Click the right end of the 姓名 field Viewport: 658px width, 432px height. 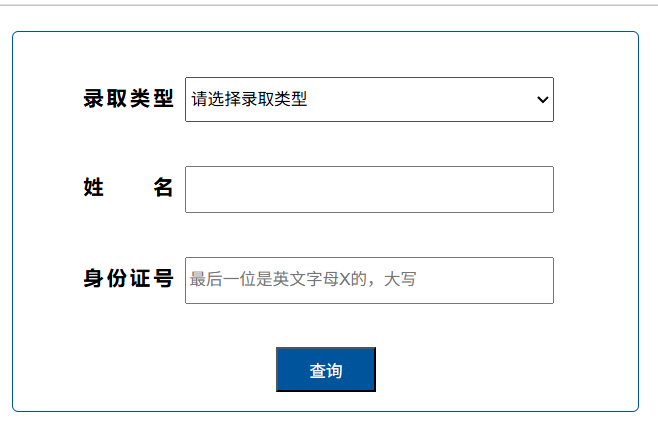tap(535, 189)
